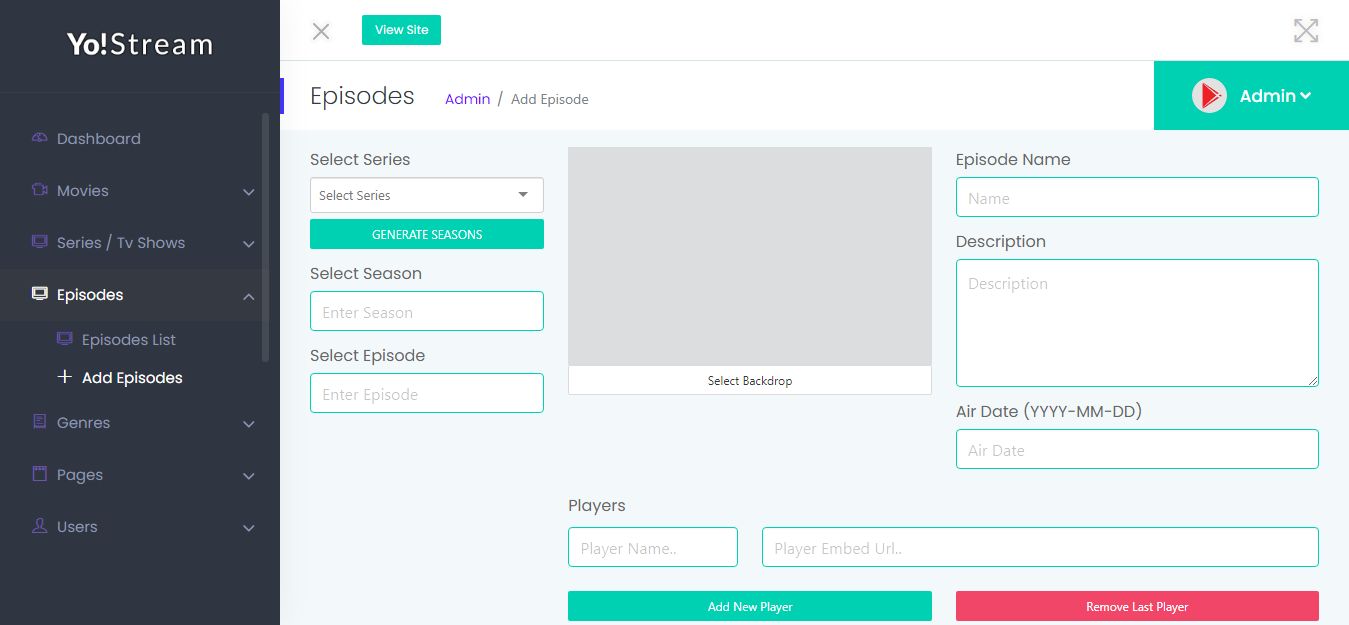Expand the Series / Tv Shows submenu chevron
The height and width of the screenshot is (625, 1349).
tap(248, 243)
